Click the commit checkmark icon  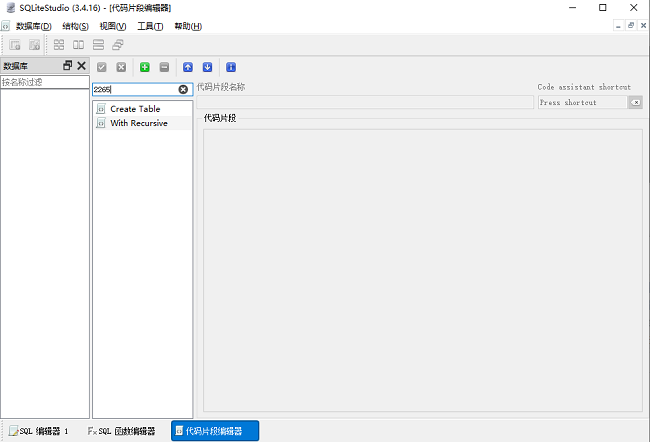pos(102,67)
